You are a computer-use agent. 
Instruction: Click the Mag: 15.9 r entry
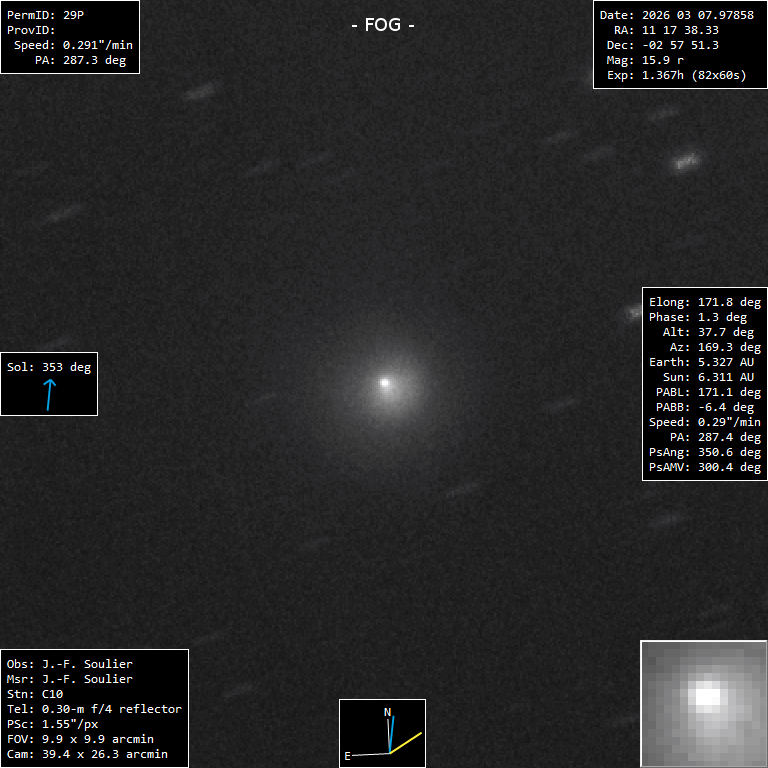[x=645, y=60]
